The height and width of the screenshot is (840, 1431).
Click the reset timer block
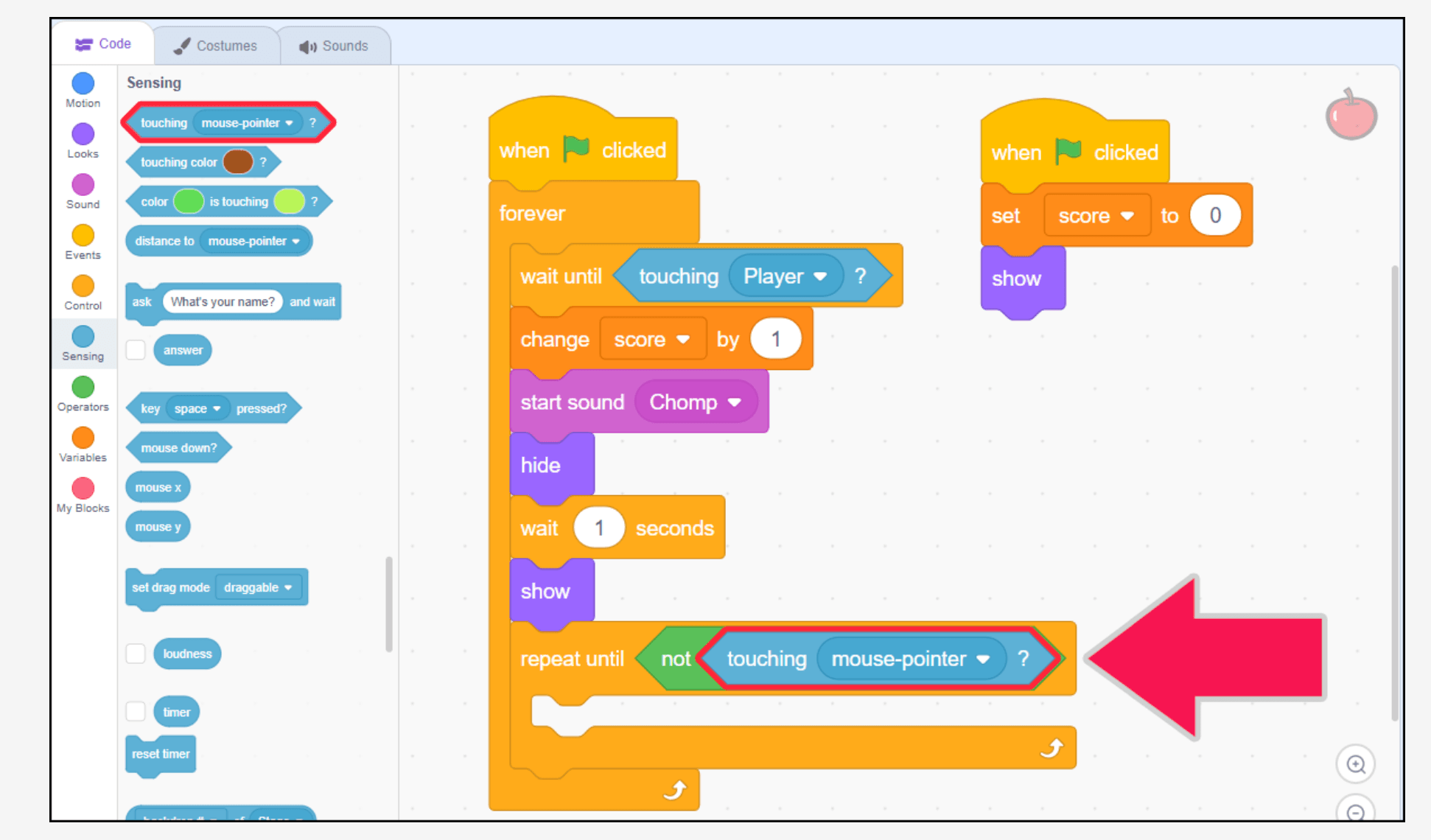(161, 755)
